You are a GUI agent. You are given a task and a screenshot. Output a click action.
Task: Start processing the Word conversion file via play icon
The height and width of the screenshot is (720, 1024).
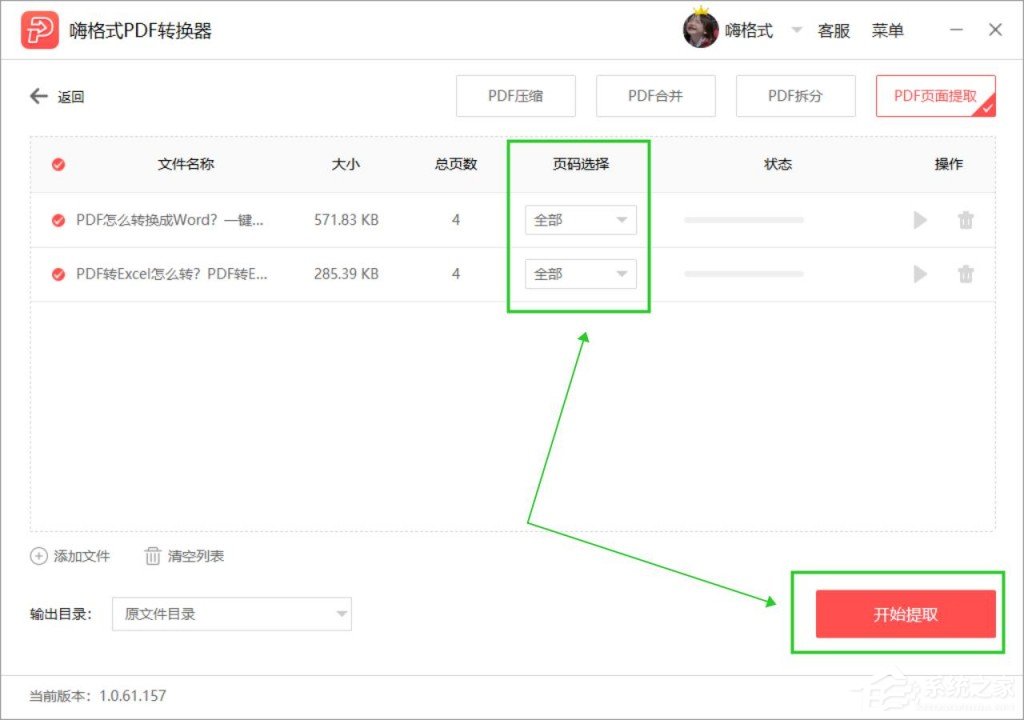[x=919, y=220]
